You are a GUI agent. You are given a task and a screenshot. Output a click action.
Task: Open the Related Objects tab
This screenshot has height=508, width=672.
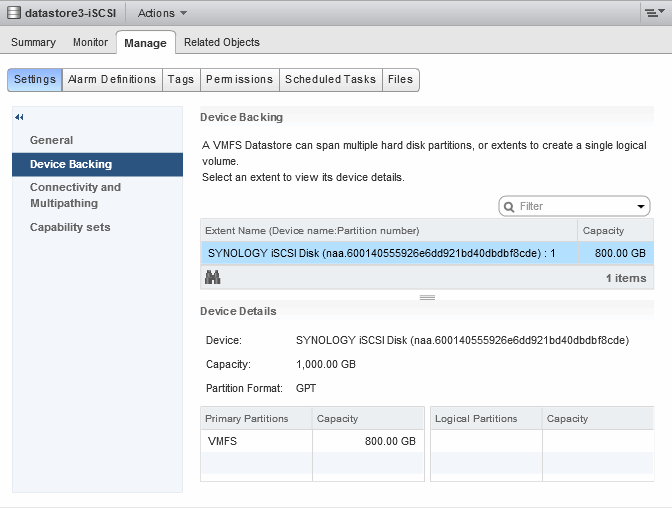[x=221, y=42]
